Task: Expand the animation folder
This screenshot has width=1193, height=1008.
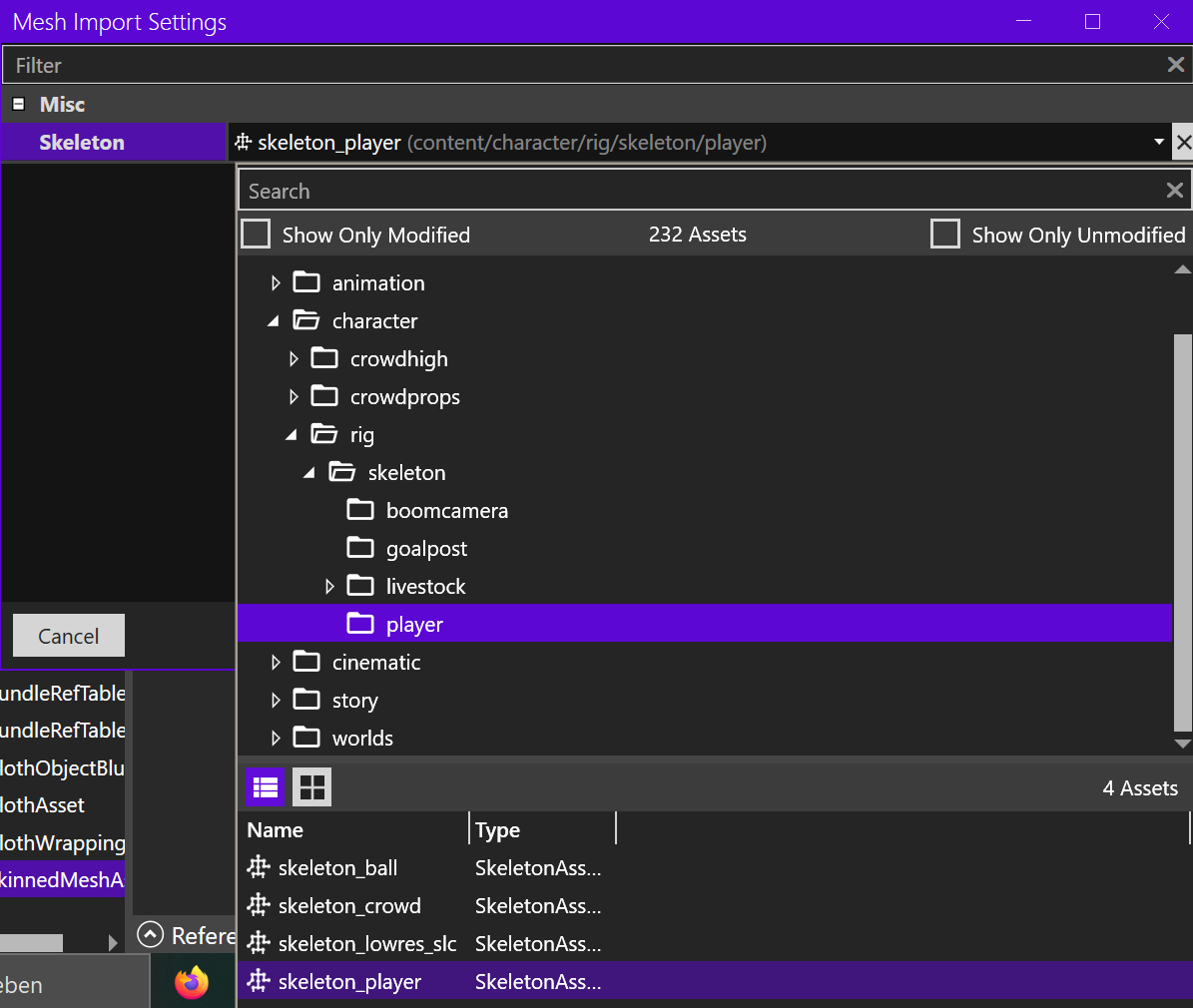Action: pos(276,283)
